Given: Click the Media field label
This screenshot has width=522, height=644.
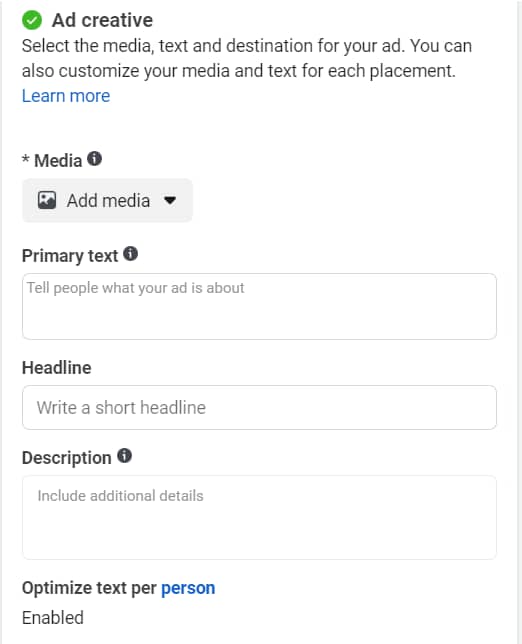Looking at the screenshot, I should click(x=58, y=161).
